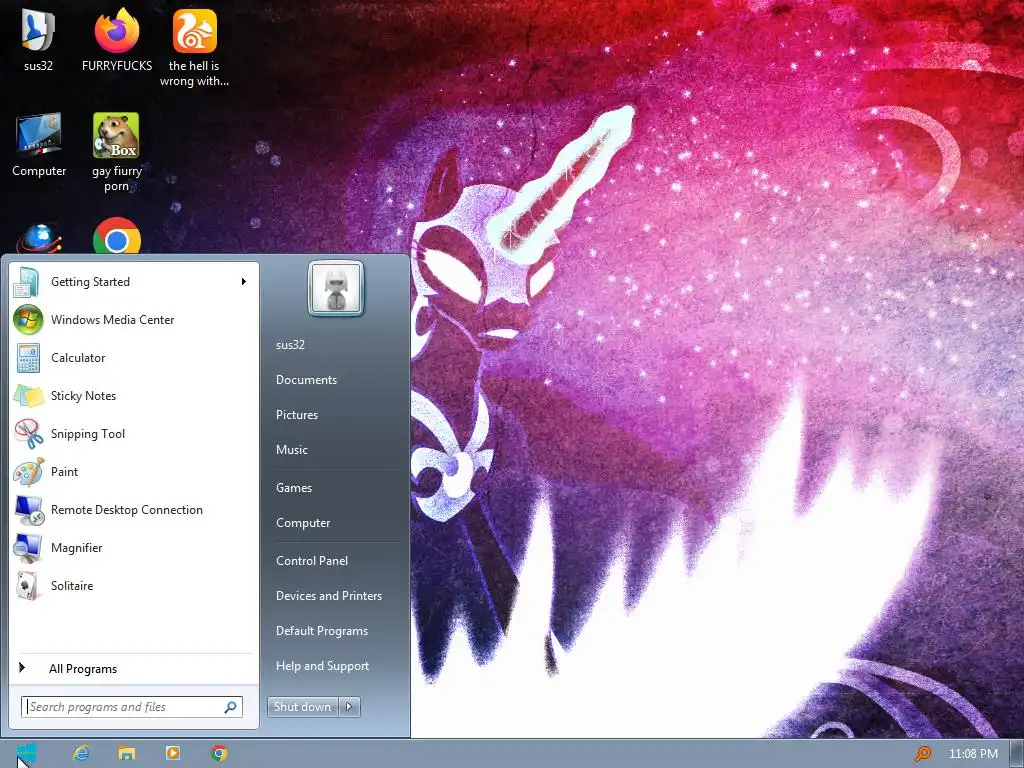Select the Snipping Tool label
This screenshot has width=1024, height=768.
click(x=88, y=434)
